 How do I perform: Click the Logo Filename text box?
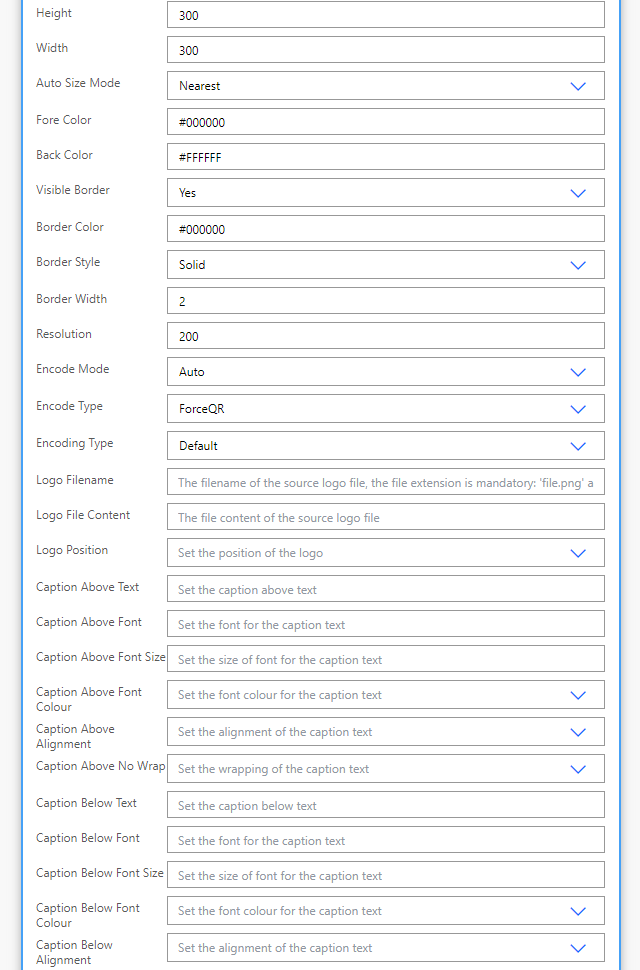386,480
